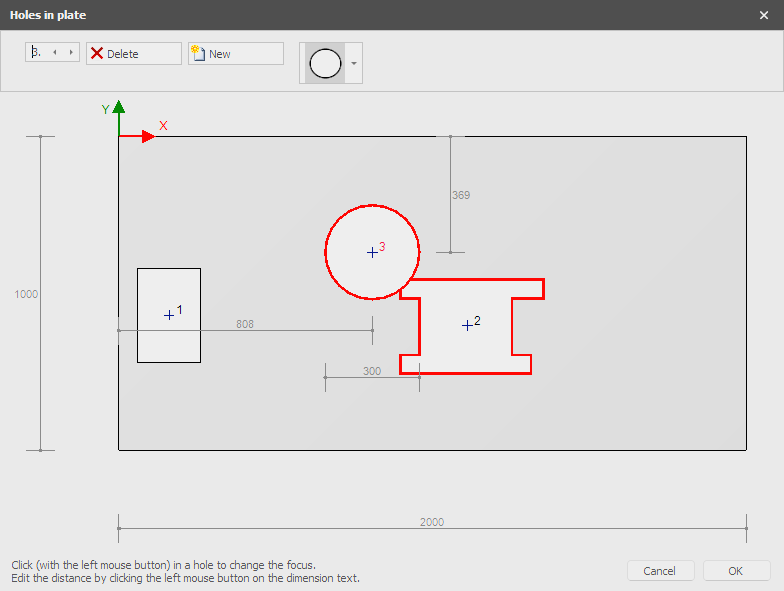The width and height of the screenshot is (784, 591).
Task: Create a new hole with New
Action: (x=236, y=54)
